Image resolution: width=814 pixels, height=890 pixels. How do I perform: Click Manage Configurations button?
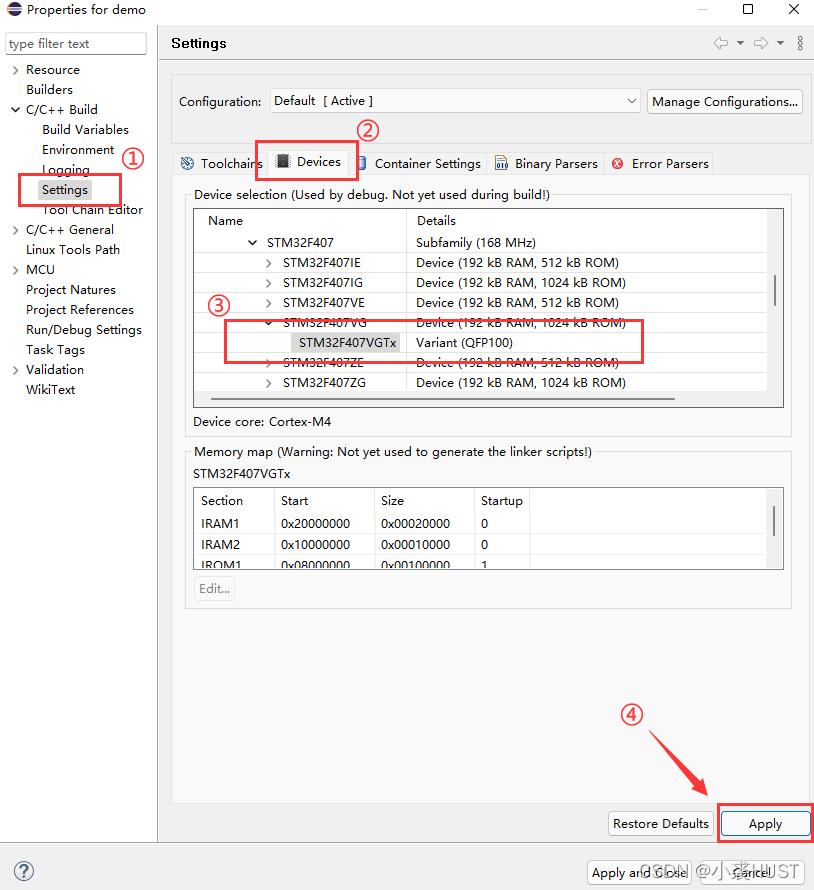coord(725,102)
